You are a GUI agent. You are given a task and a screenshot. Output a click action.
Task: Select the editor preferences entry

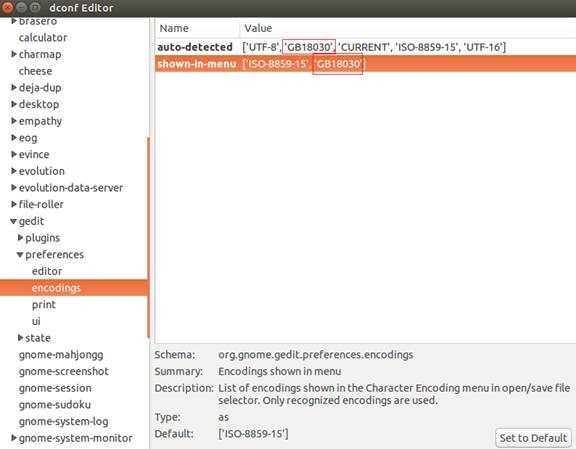click(47, 271)
